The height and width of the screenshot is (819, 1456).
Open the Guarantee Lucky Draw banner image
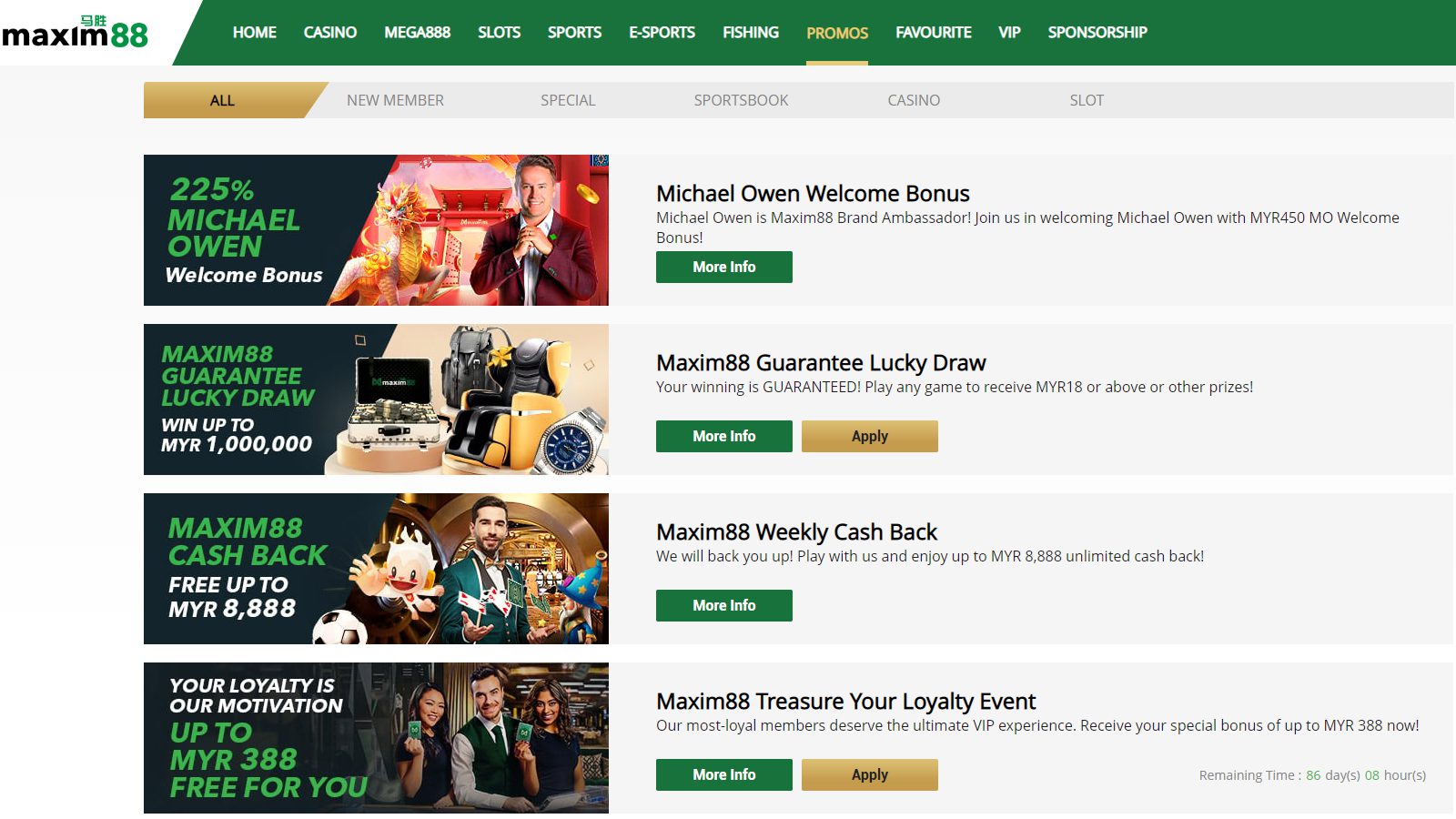click(x=376, y=399)
